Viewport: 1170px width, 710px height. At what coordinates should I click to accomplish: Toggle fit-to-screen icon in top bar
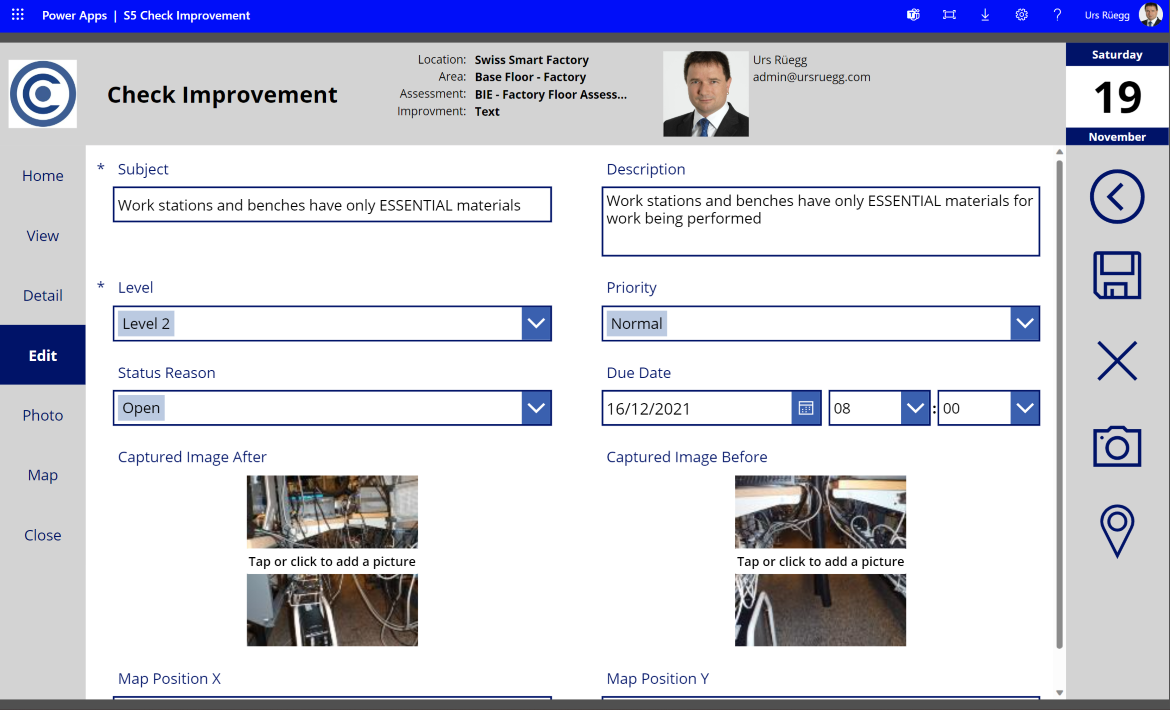tap(949, 15)
